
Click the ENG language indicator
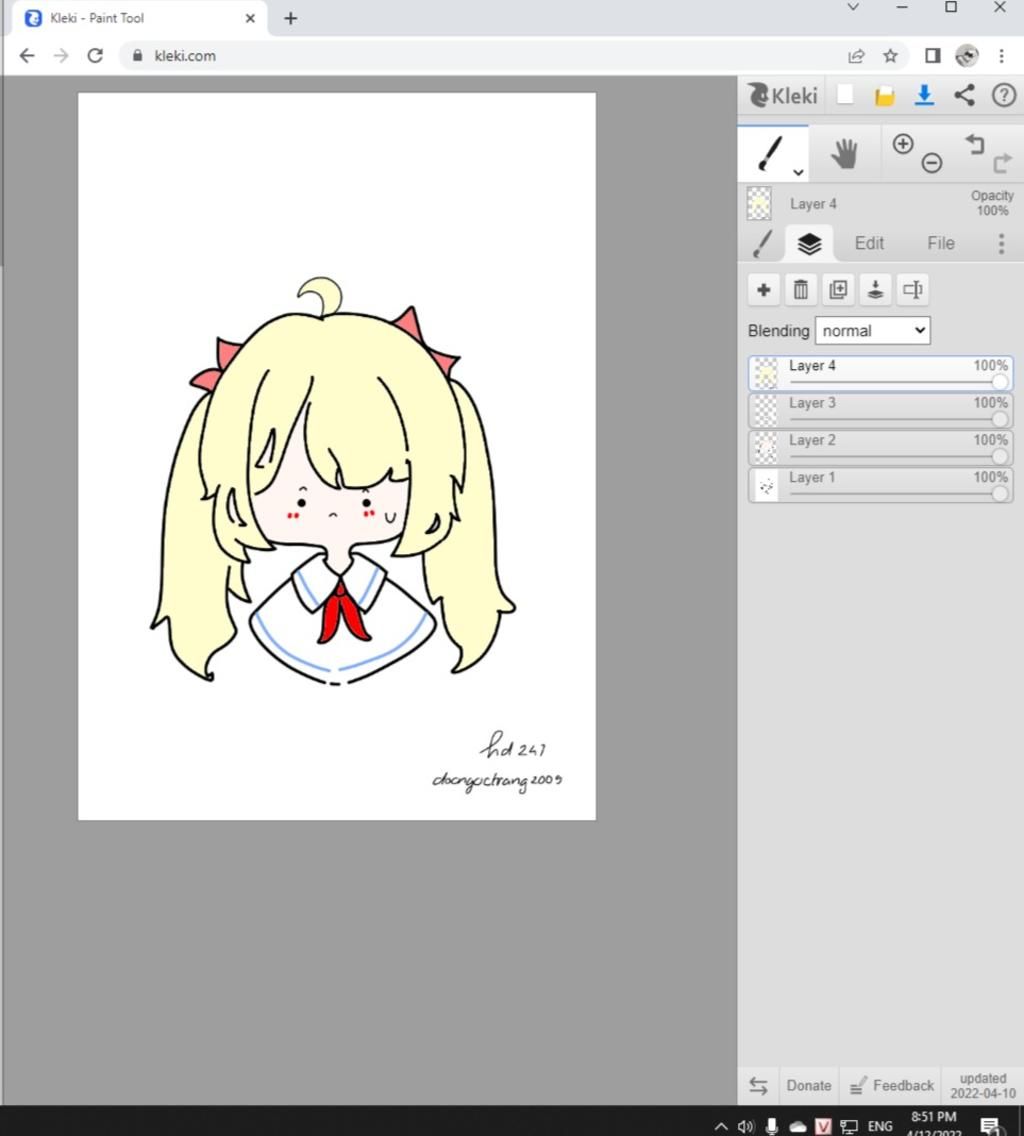pyautogui.click(x=880, y=1126)
